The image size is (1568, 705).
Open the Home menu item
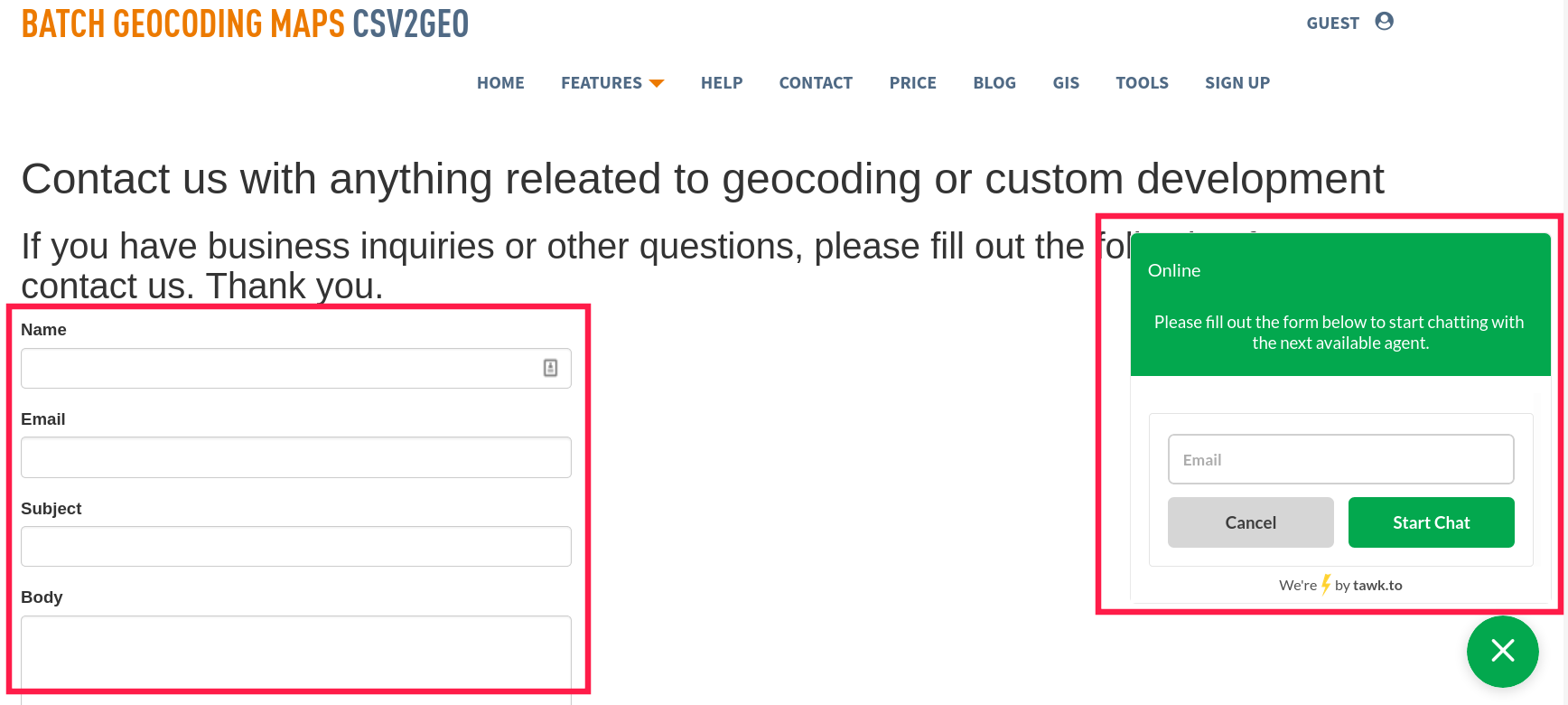pyautogui.click(x=500, y=83)
